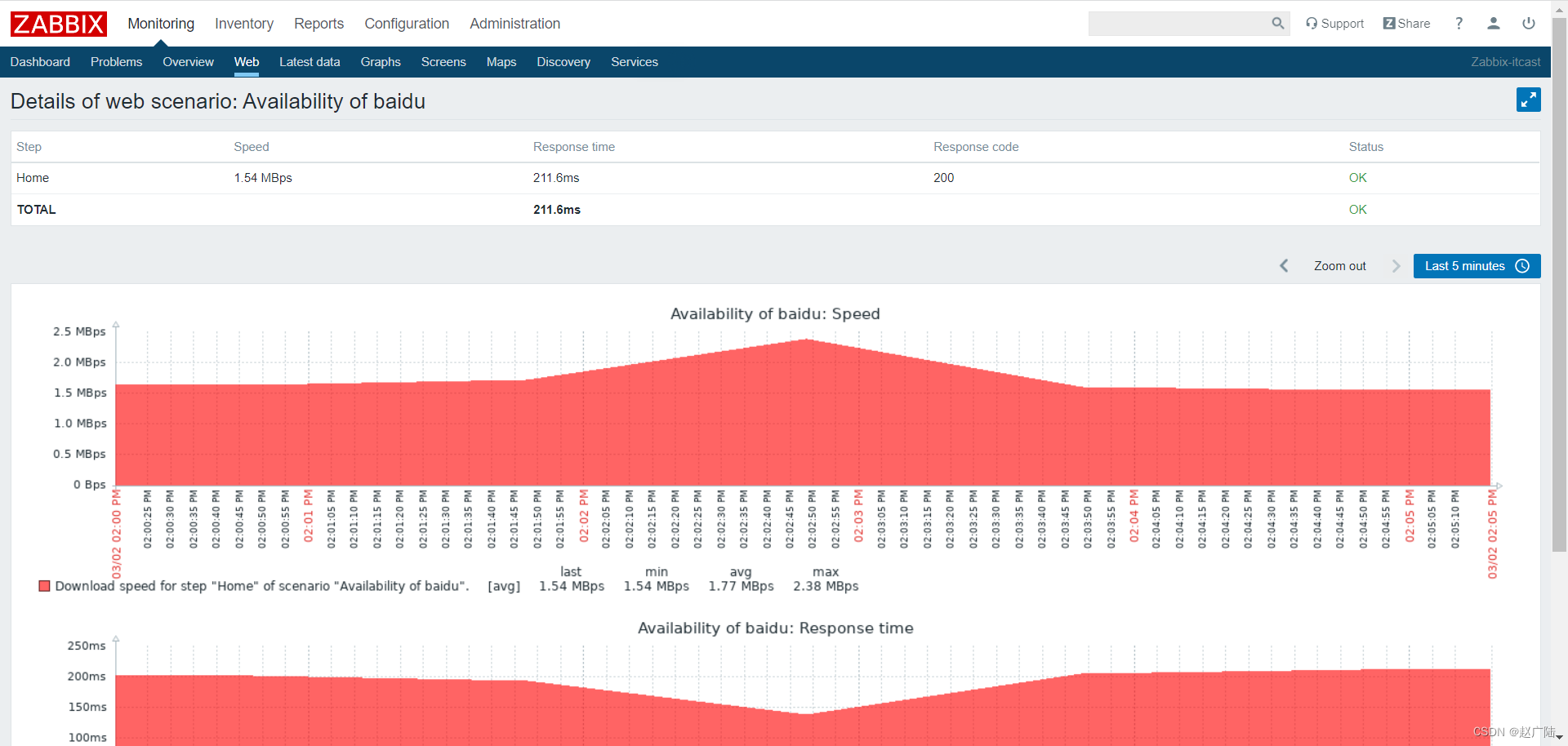Click the response code 200 cell
Image resolution: width=1568 pixels, height=746 pixels.
(943, 178)
